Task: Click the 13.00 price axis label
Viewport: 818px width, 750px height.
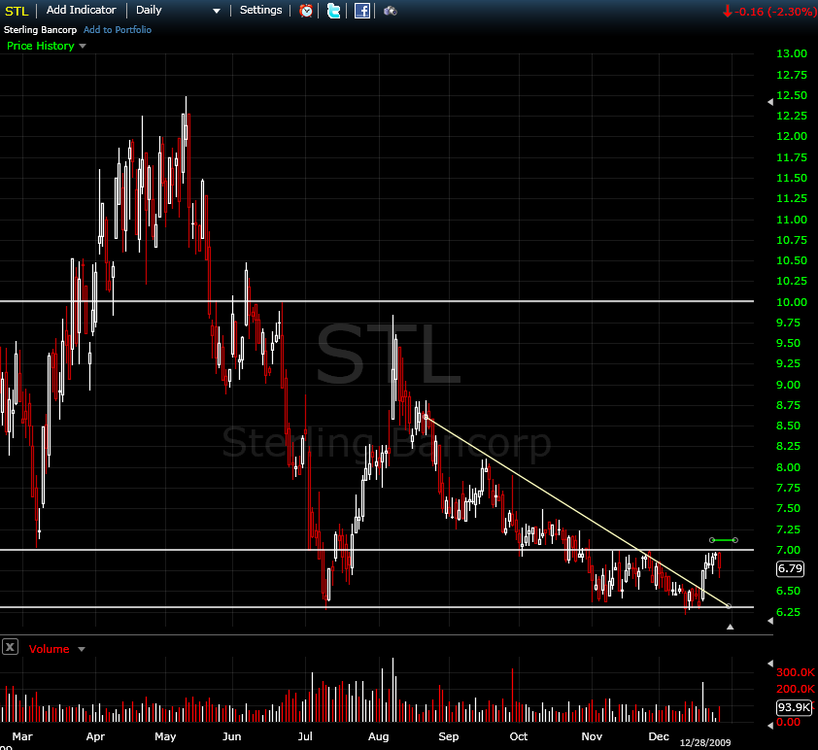Action: [791, 53]
